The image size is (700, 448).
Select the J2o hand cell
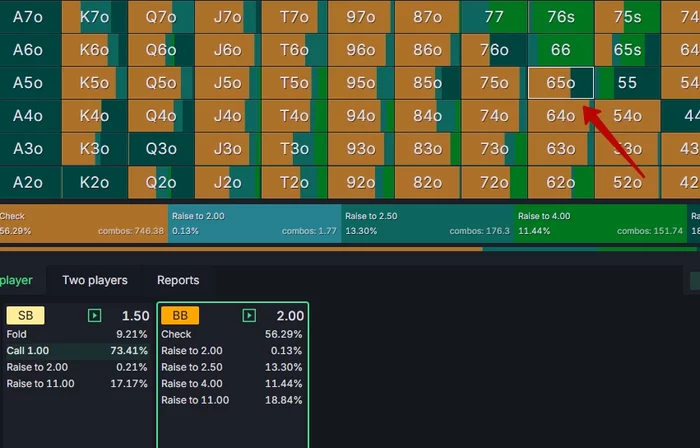227,182
